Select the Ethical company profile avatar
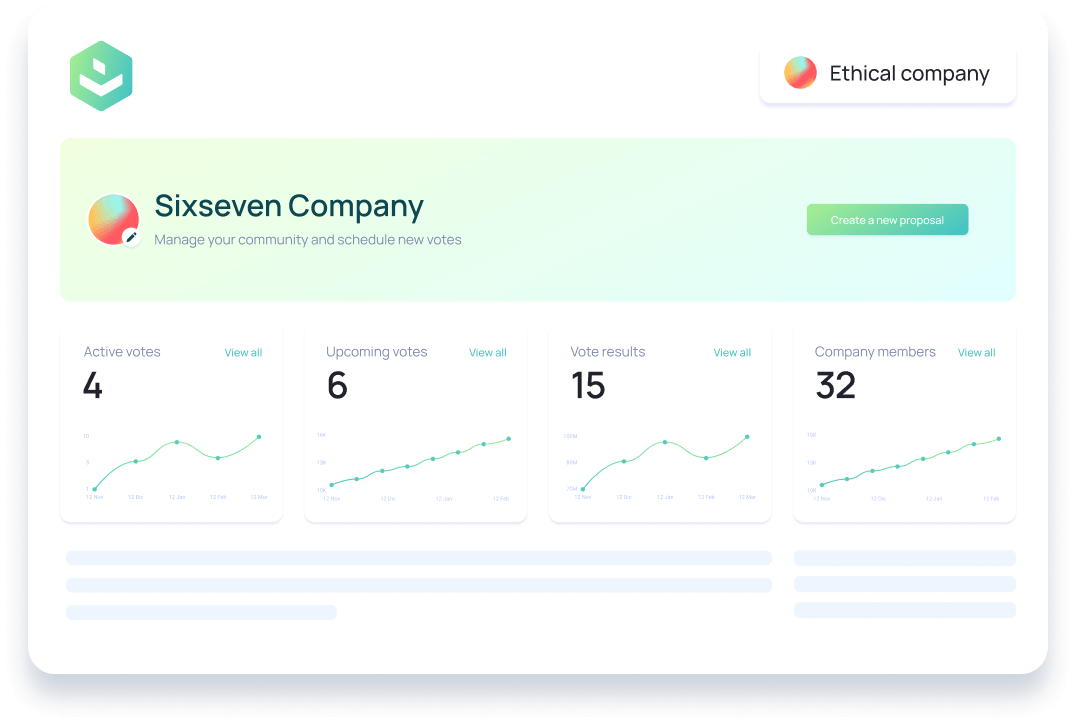Viewport: 1076px width, 724px height. point(800,73)
